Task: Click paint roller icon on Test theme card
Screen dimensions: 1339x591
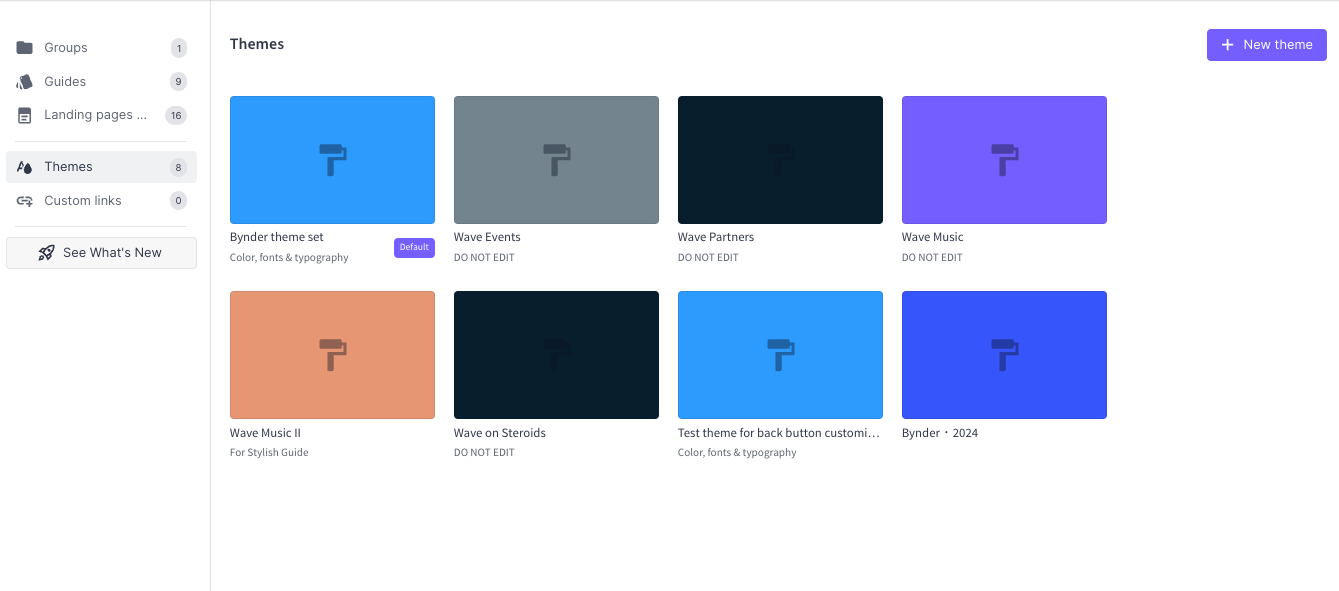Action: 781,355
